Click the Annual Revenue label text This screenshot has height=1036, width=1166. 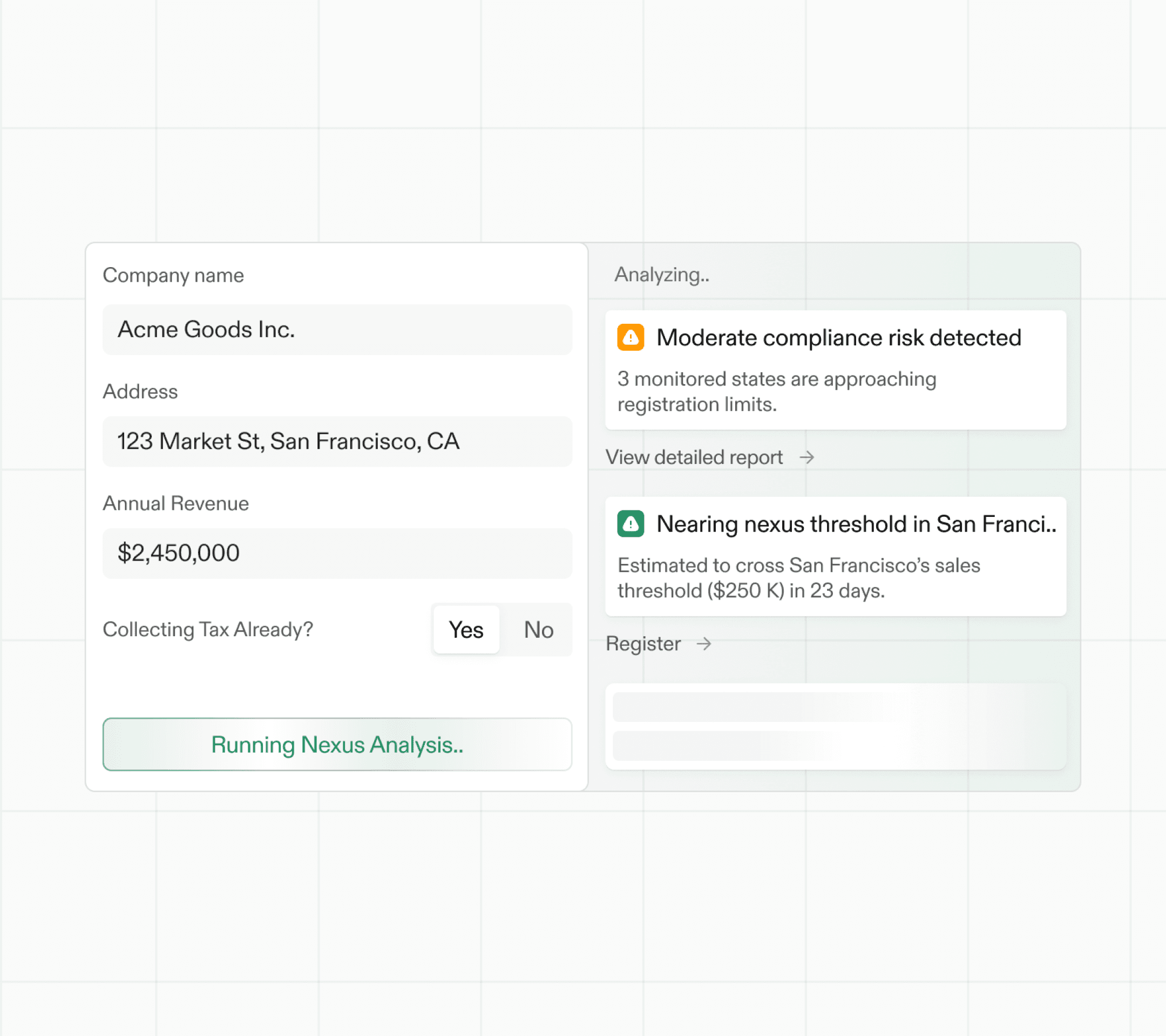click(x=175, y=503)
